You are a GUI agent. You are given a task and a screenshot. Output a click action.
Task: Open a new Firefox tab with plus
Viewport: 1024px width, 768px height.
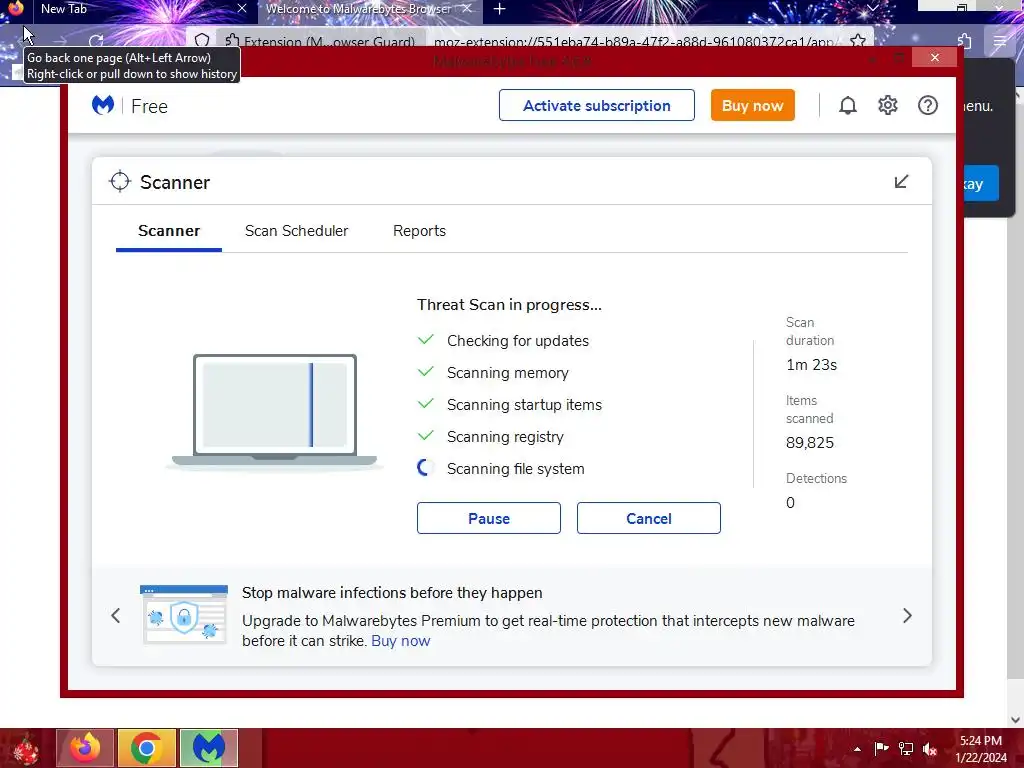pyautogui.click(x=500, y=8)
